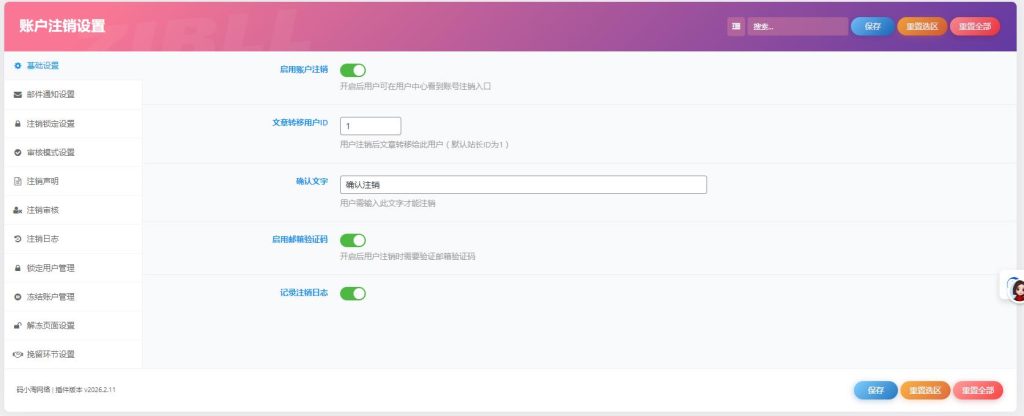Click the hint 开启后用户可在用户中心看到账号注销入口
Image resolution: width=1024 pixels, height=416 pixels.
(x=415, y=86)
